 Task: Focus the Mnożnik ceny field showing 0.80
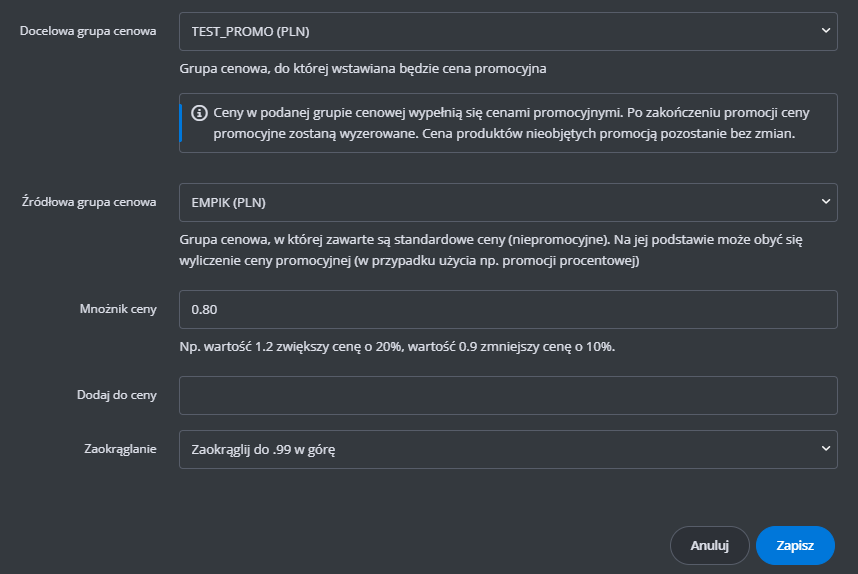coord(507,309)
